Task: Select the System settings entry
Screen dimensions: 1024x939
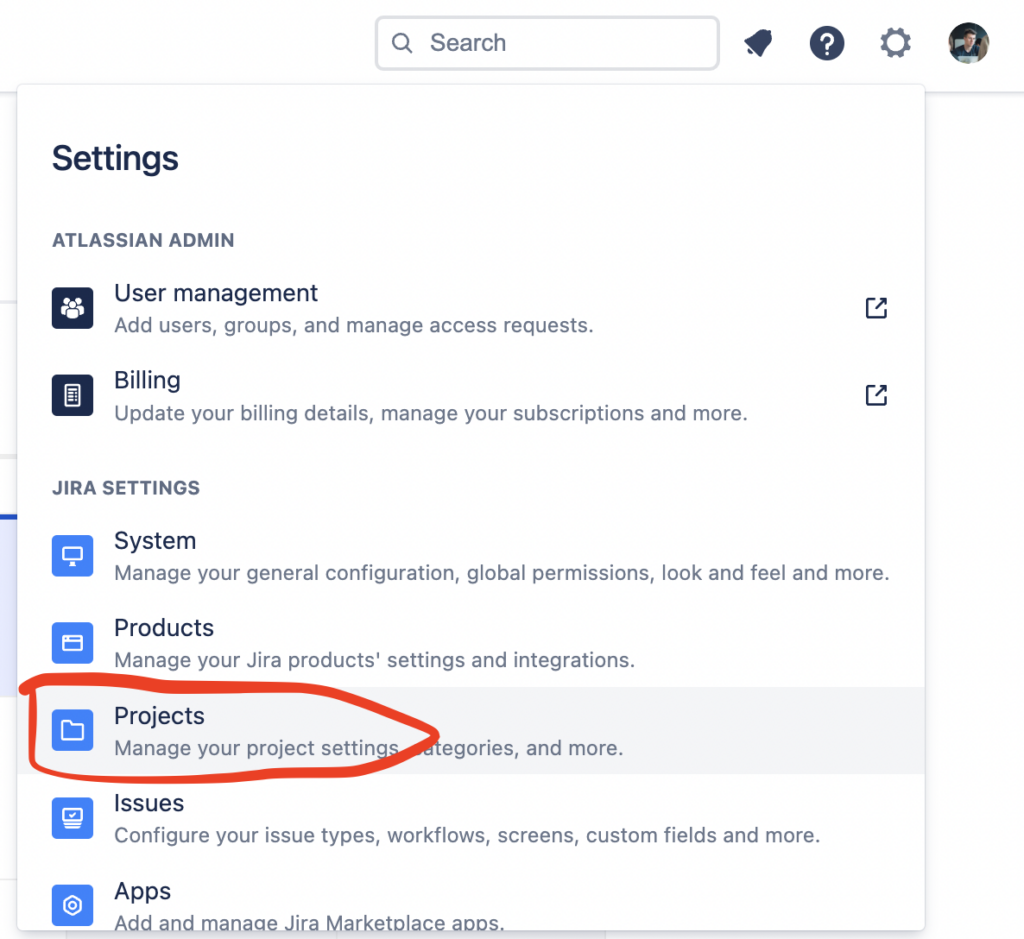Action: coord(471,556)
